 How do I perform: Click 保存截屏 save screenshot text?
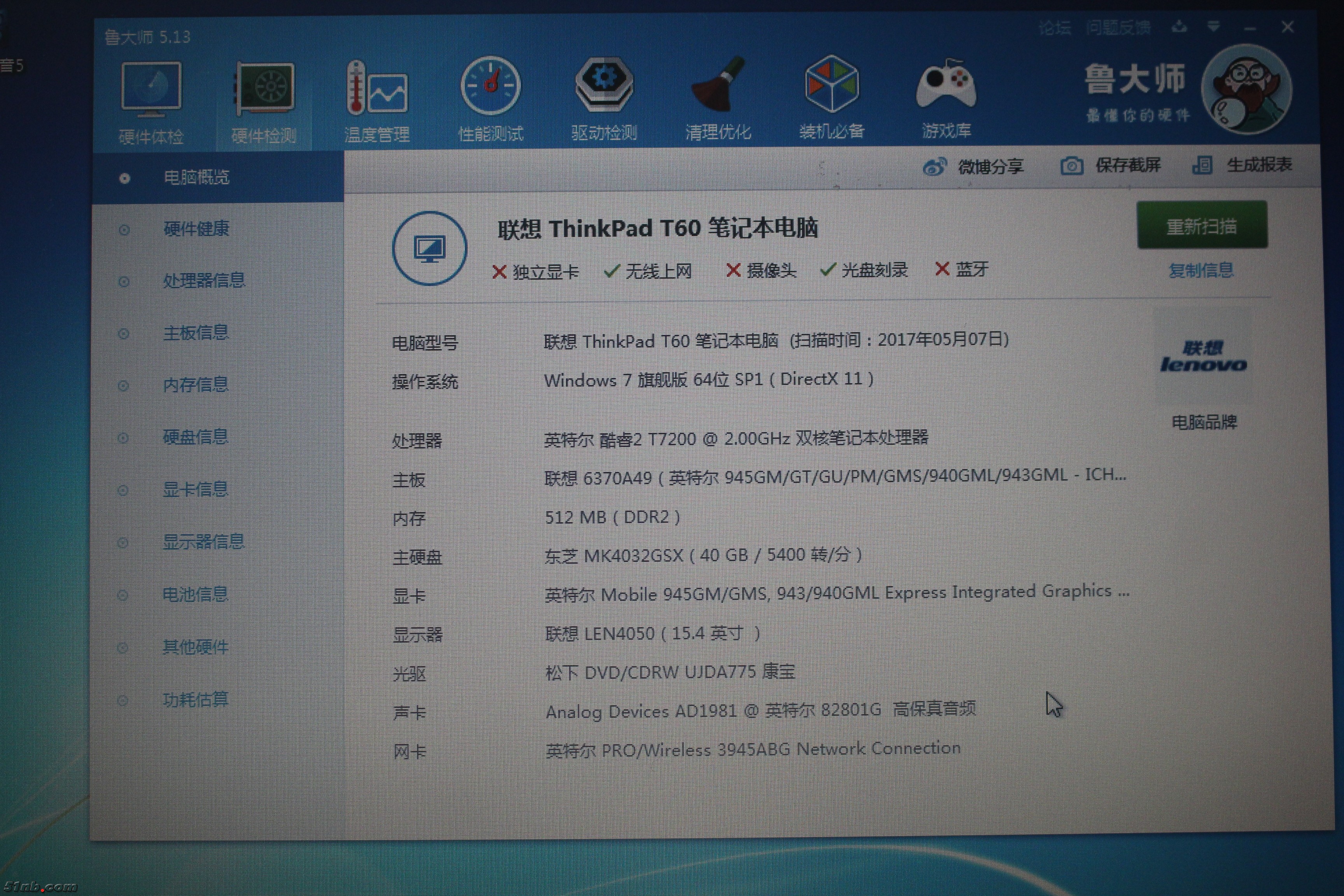point(1128,165)
